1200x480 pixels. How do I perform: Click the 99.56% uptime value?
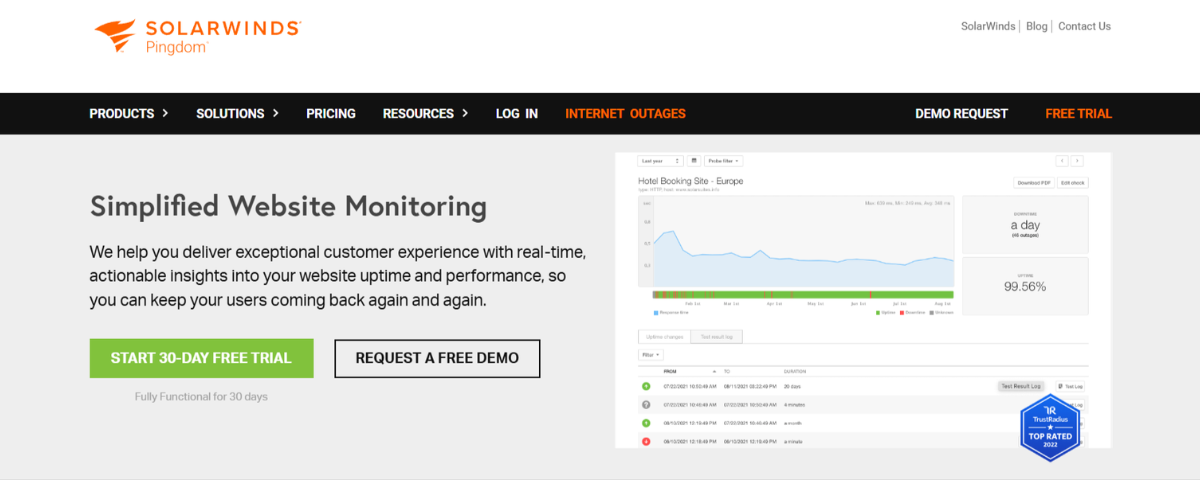(1025, 286)
